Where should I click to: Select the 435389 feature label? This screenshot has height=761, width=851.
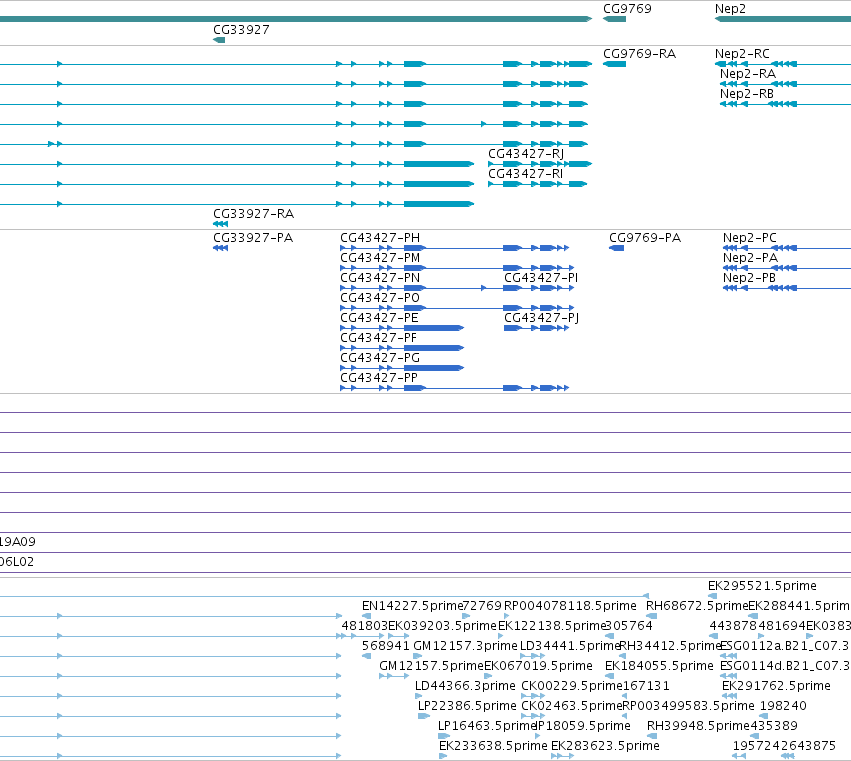[773, 727]
